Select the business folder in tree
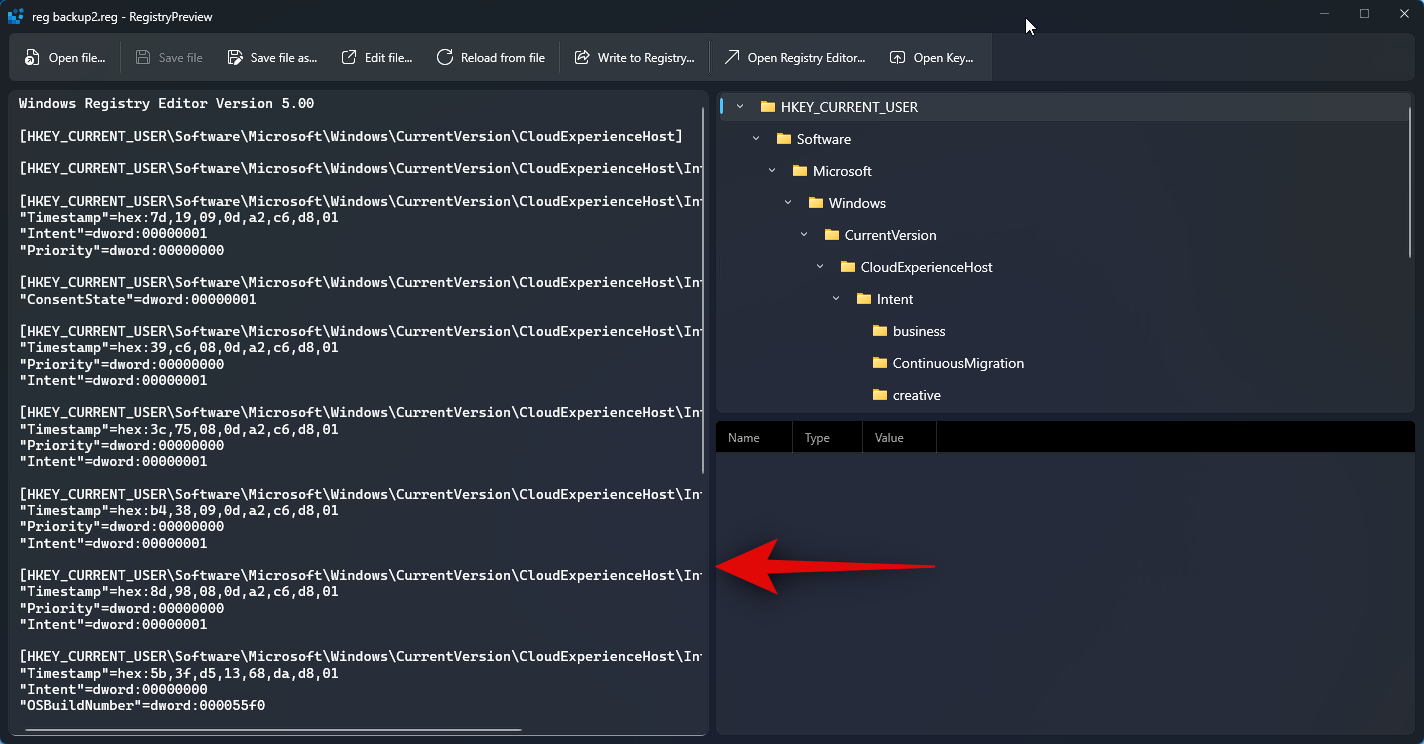Screen dimensions: 1424x744 coord(918,331)
